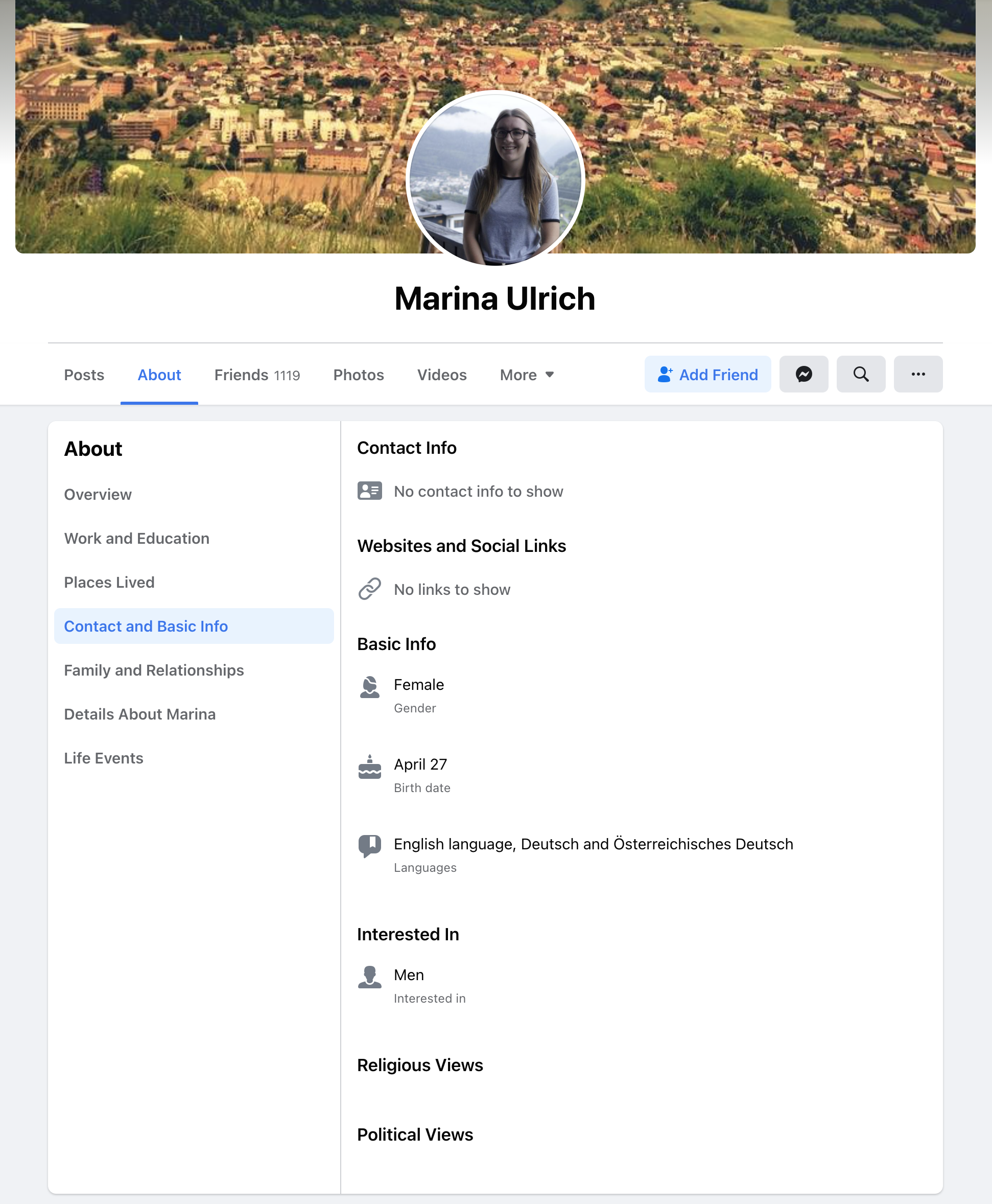The width and height of the screenshot is (992, 1204).
Task: Click the Basic Info heading
Action: click(396, 644)
